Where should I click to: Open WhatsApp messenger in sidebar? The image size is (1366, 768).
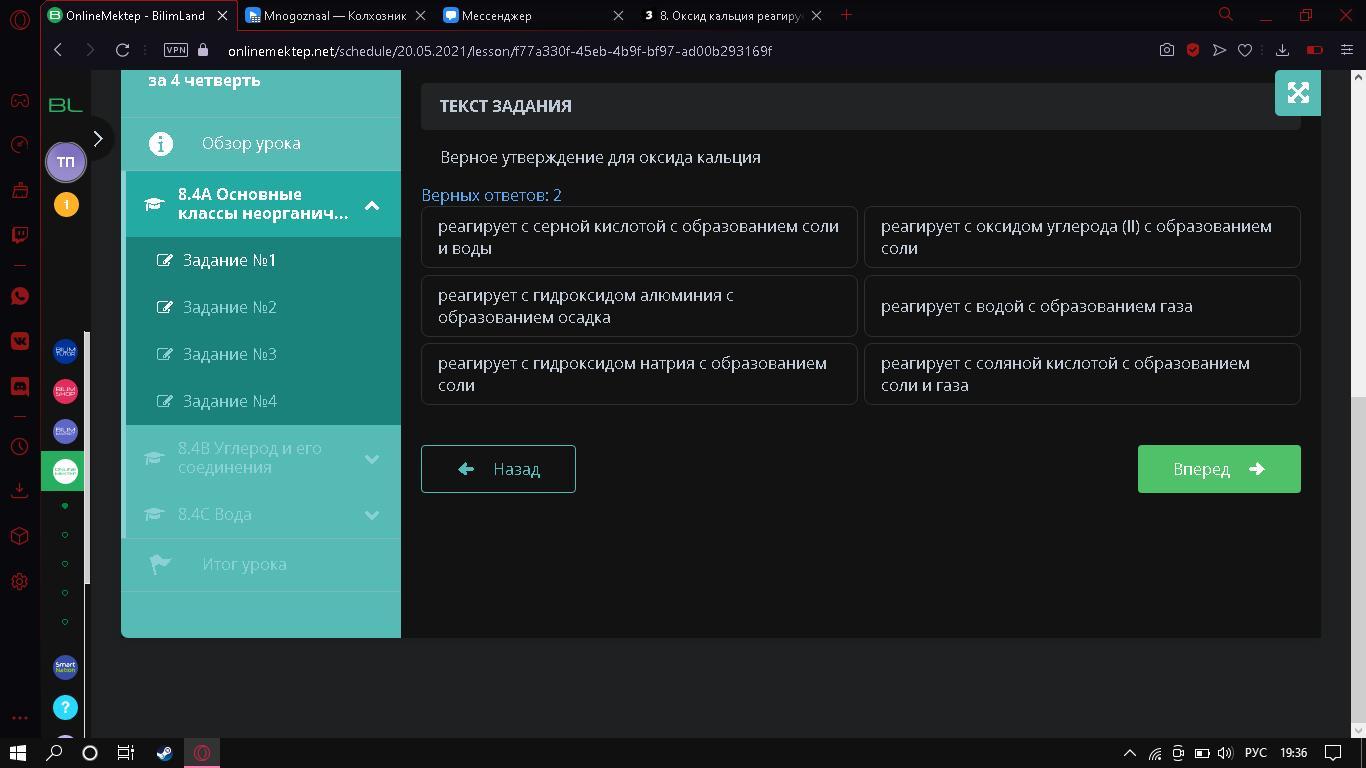coord(20,296)
